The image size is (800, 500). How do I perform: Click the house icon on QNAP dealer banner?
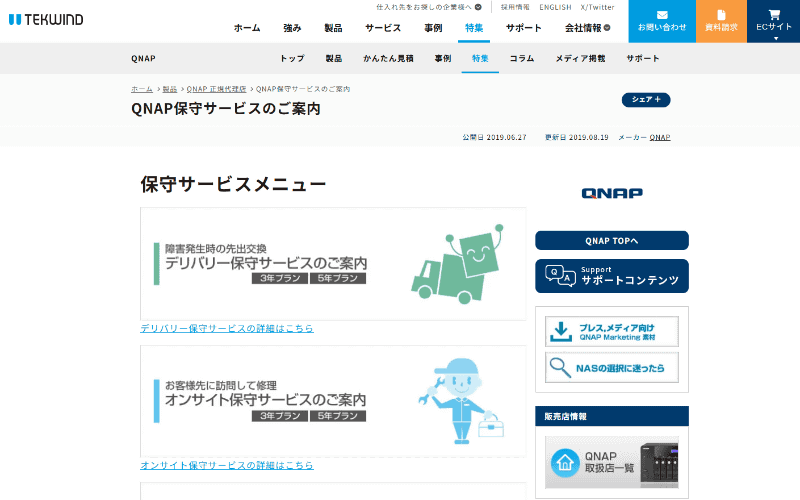[565, 463]
